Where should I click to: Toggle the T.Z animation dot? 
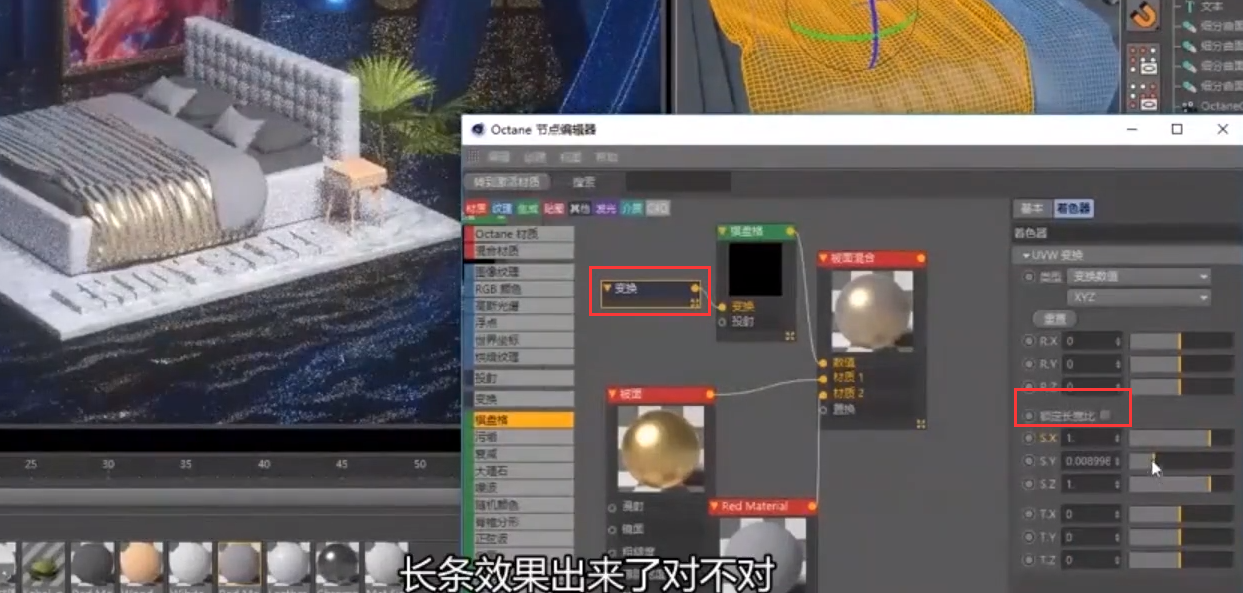pyautogui.click(x=1028, y=560)
